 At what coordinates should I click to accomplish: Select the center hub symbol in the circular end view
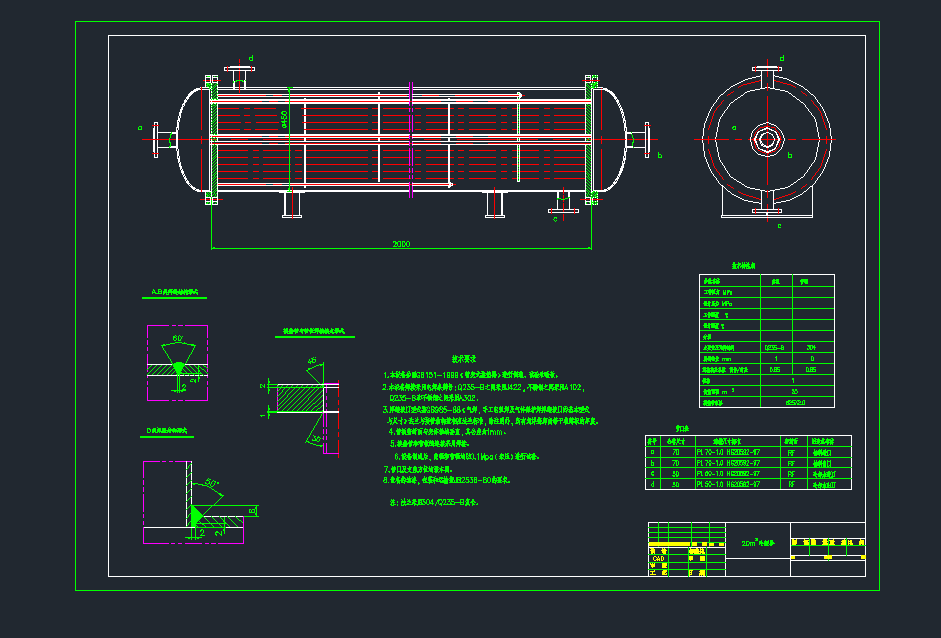767,141
